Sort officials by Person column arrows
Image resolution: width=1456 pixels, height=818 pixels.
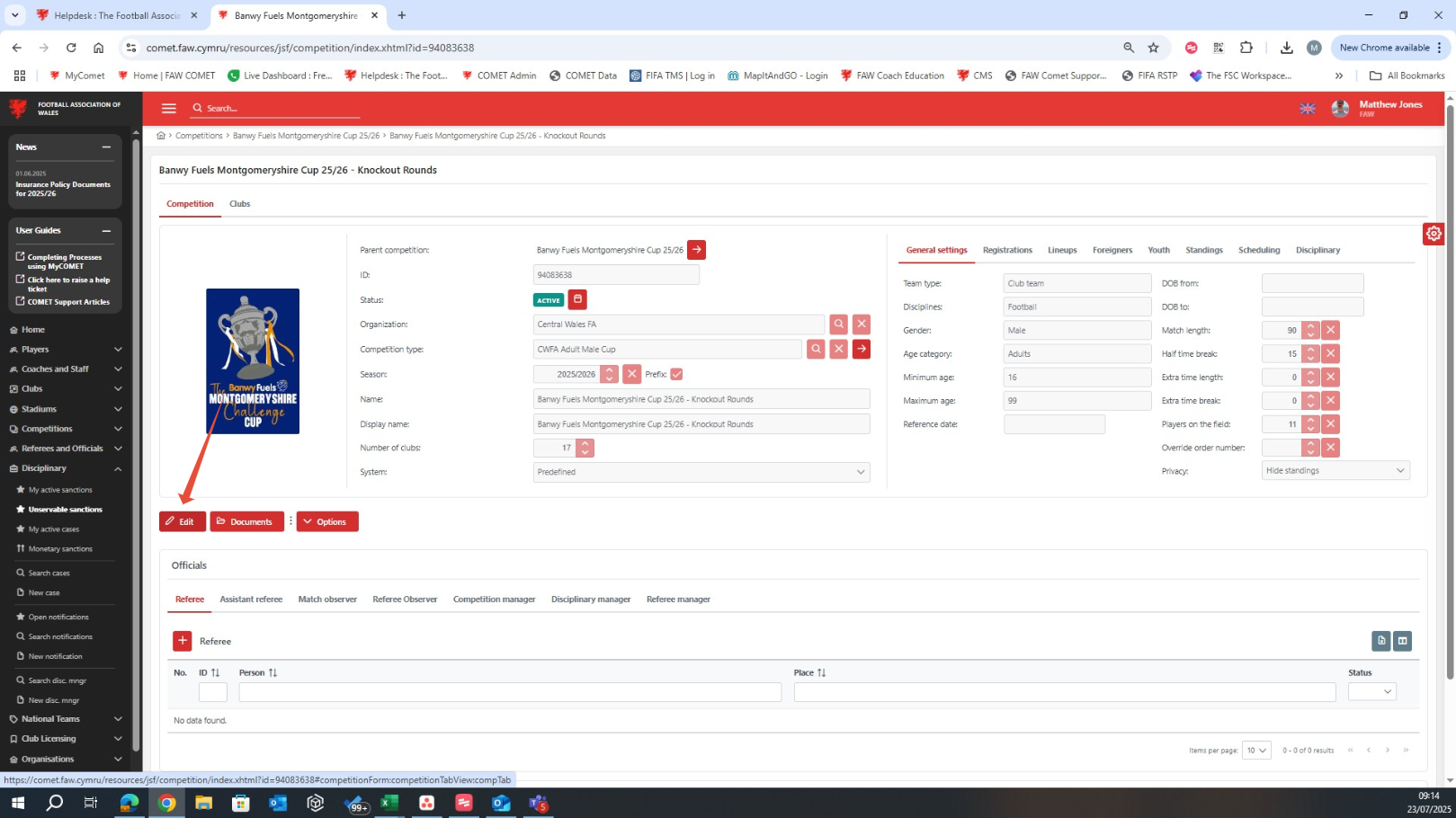272,672
